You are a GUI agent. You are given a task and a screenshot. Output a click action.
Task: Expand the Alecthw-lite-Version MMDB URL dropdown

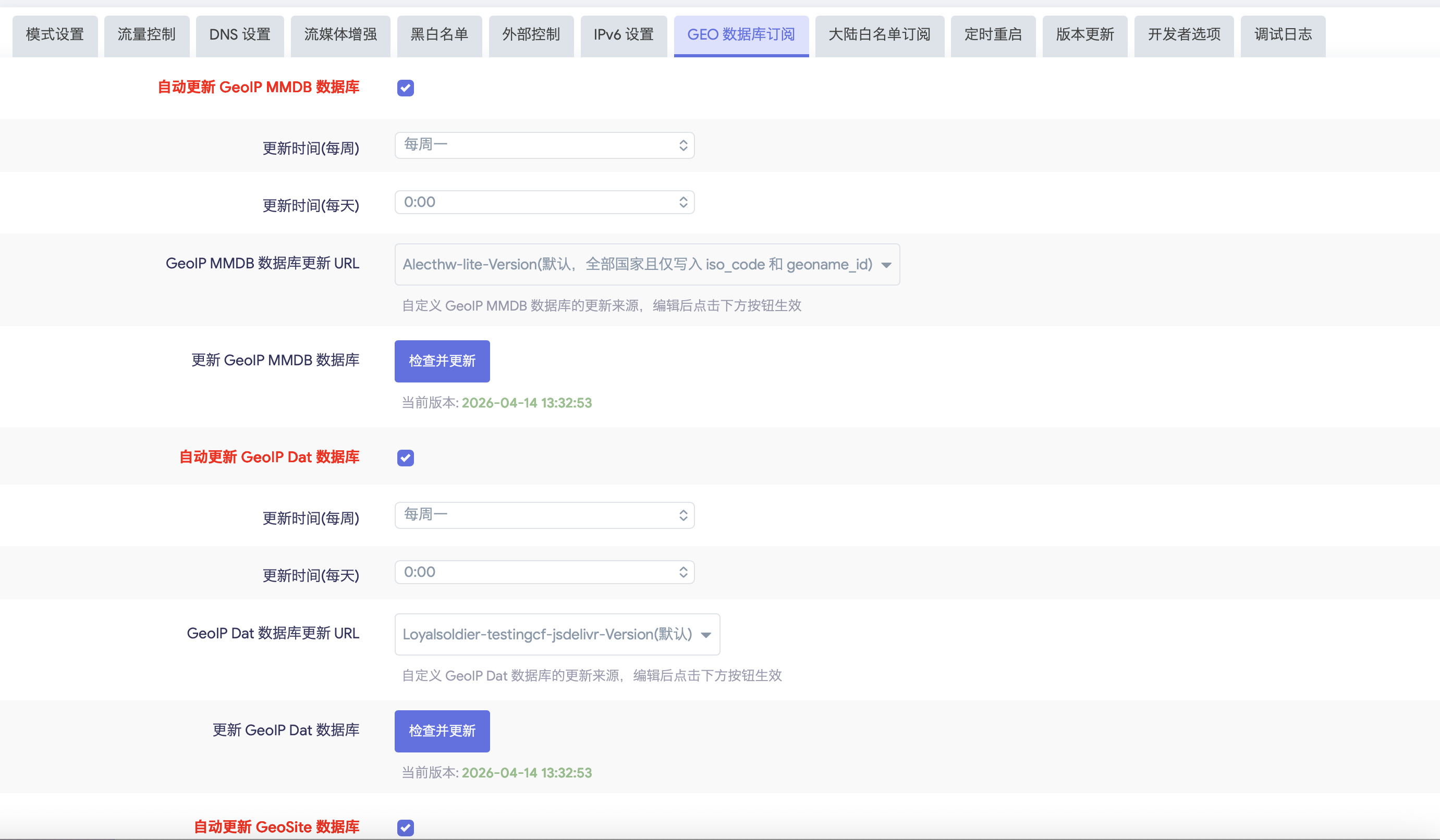click(x=646, y=264)
